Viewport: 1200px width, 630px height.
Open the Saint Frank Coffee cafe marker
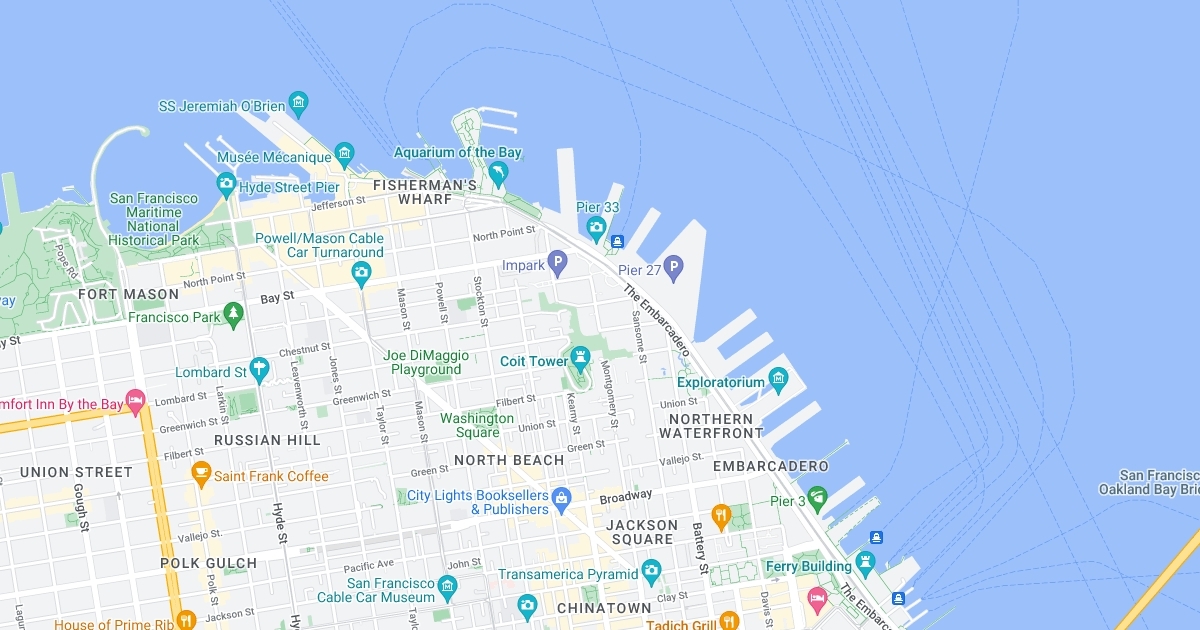tap(201, 474)
